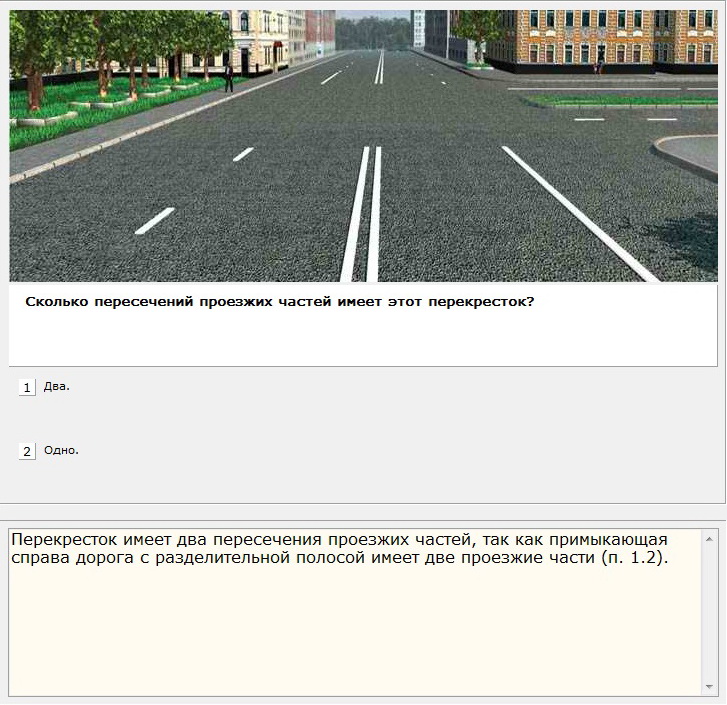This screenshot has height=705, width=727.
Task: Click the intersection road image
Action: [364, 146]
